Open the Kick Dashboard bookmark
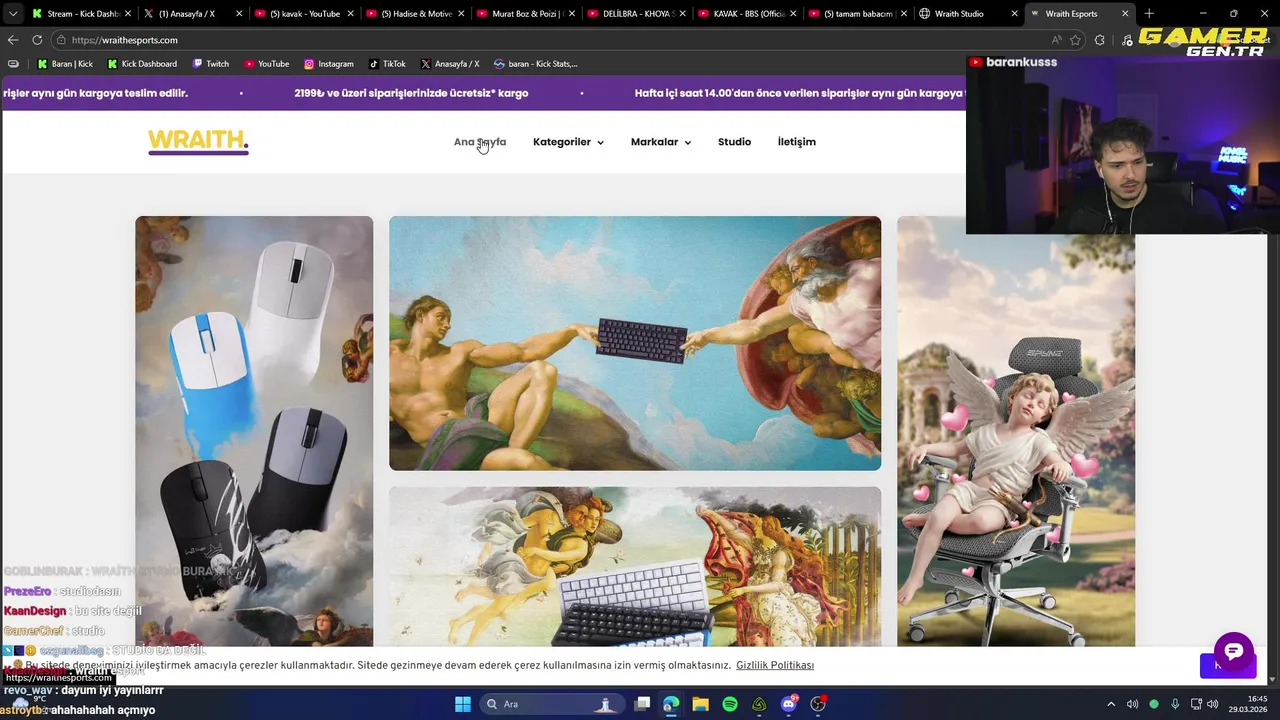Screen dimensions: 1280x720 tap(141, 64)
